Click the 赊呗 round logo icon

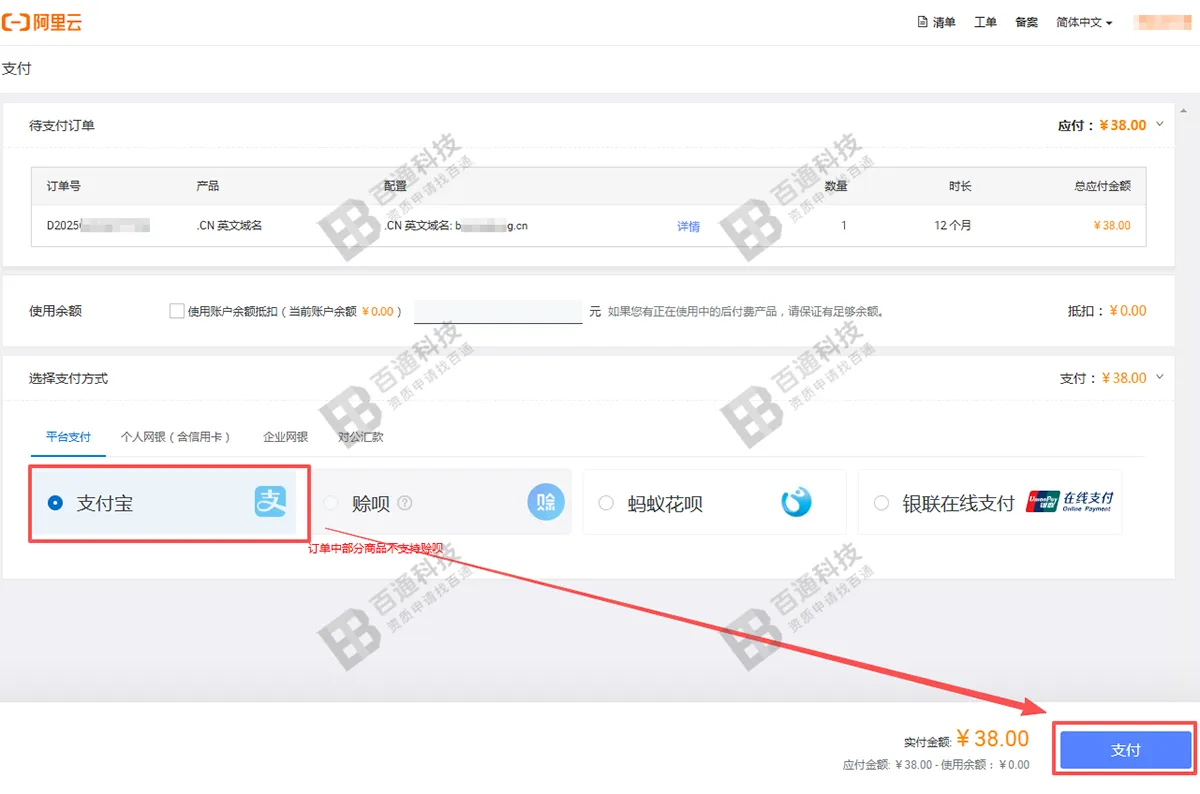tap(546, 503)
